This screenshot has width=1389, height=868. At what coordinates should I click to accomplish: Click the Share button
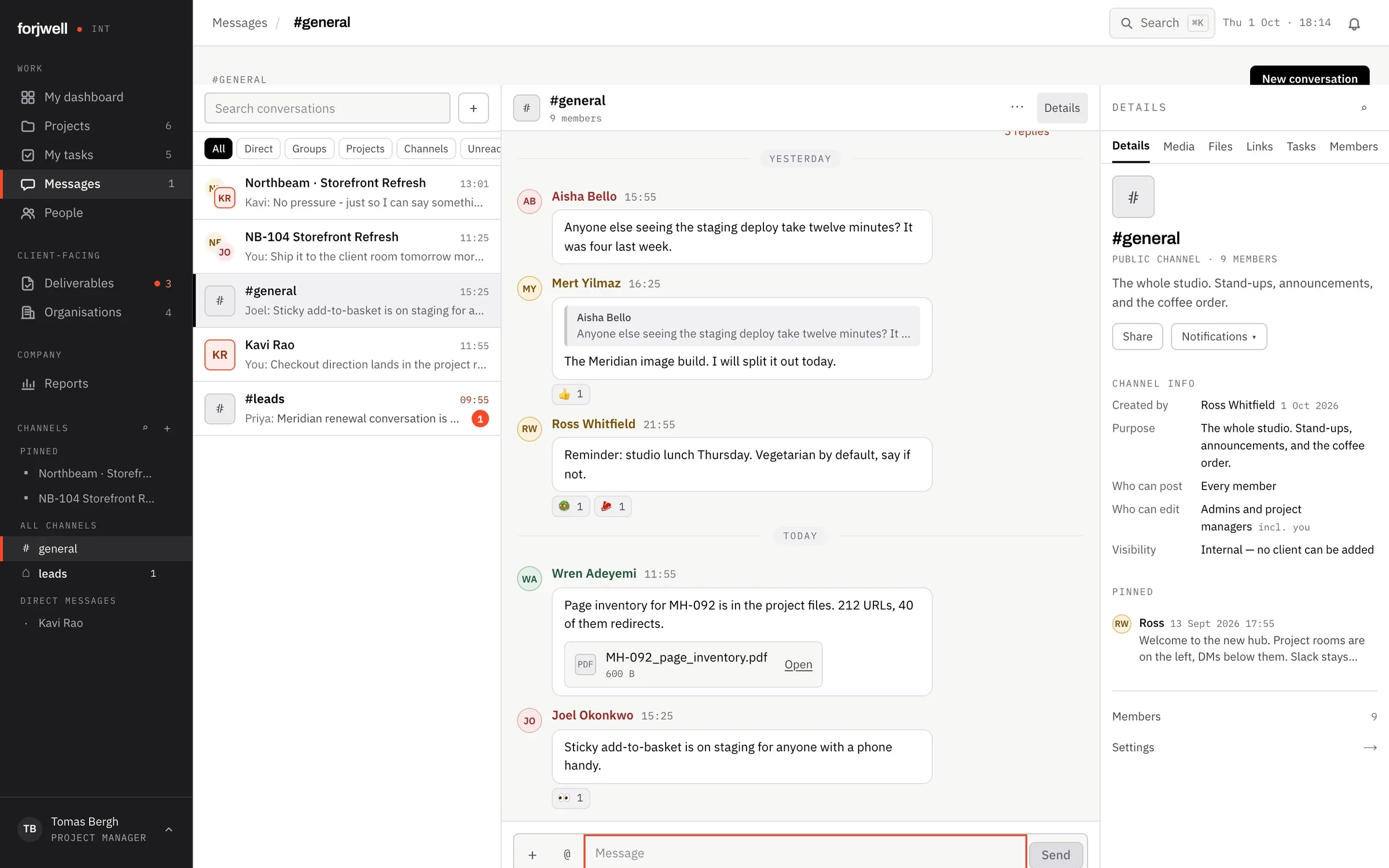click(1137, 336)
